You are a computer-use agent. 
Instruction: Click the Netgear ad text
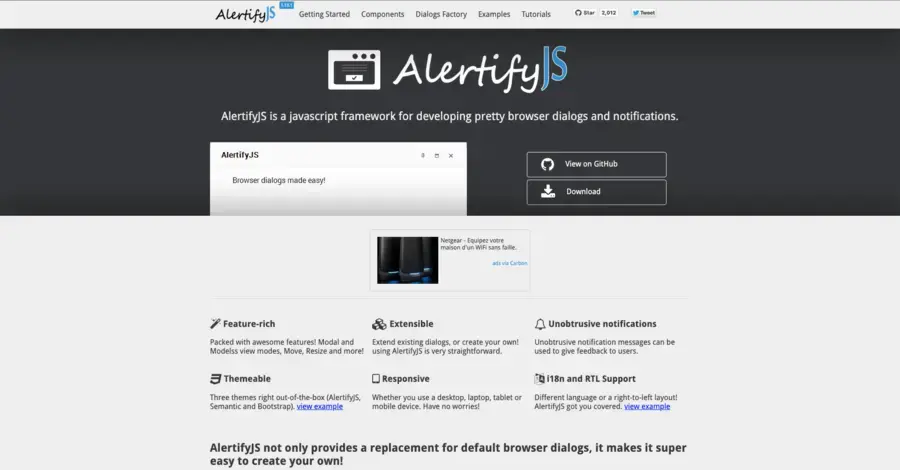tap(478, 244)
